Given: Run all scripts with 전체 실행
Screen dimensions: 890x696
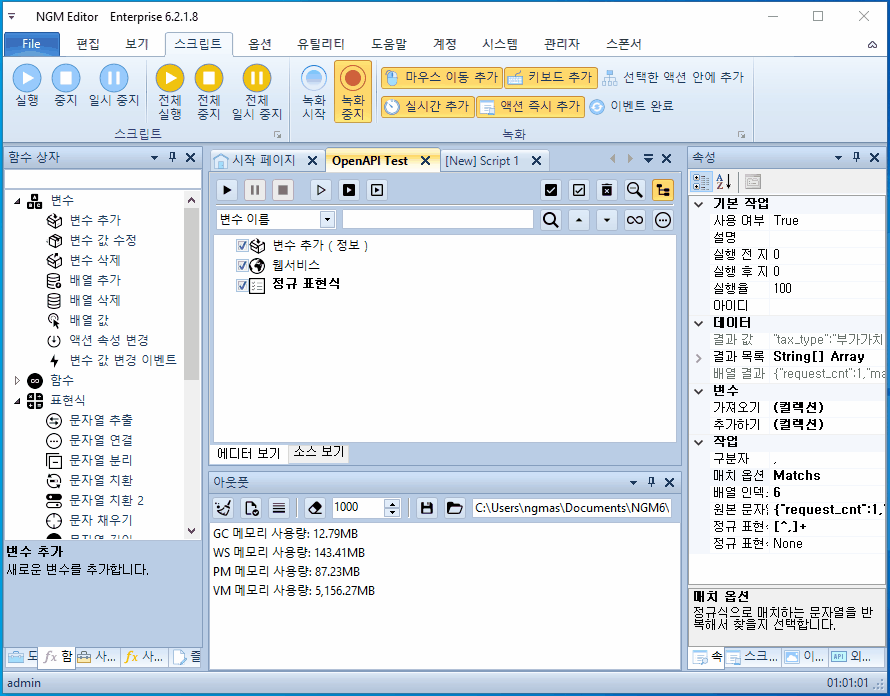Looking at the screenshot, I should point(170,92).
